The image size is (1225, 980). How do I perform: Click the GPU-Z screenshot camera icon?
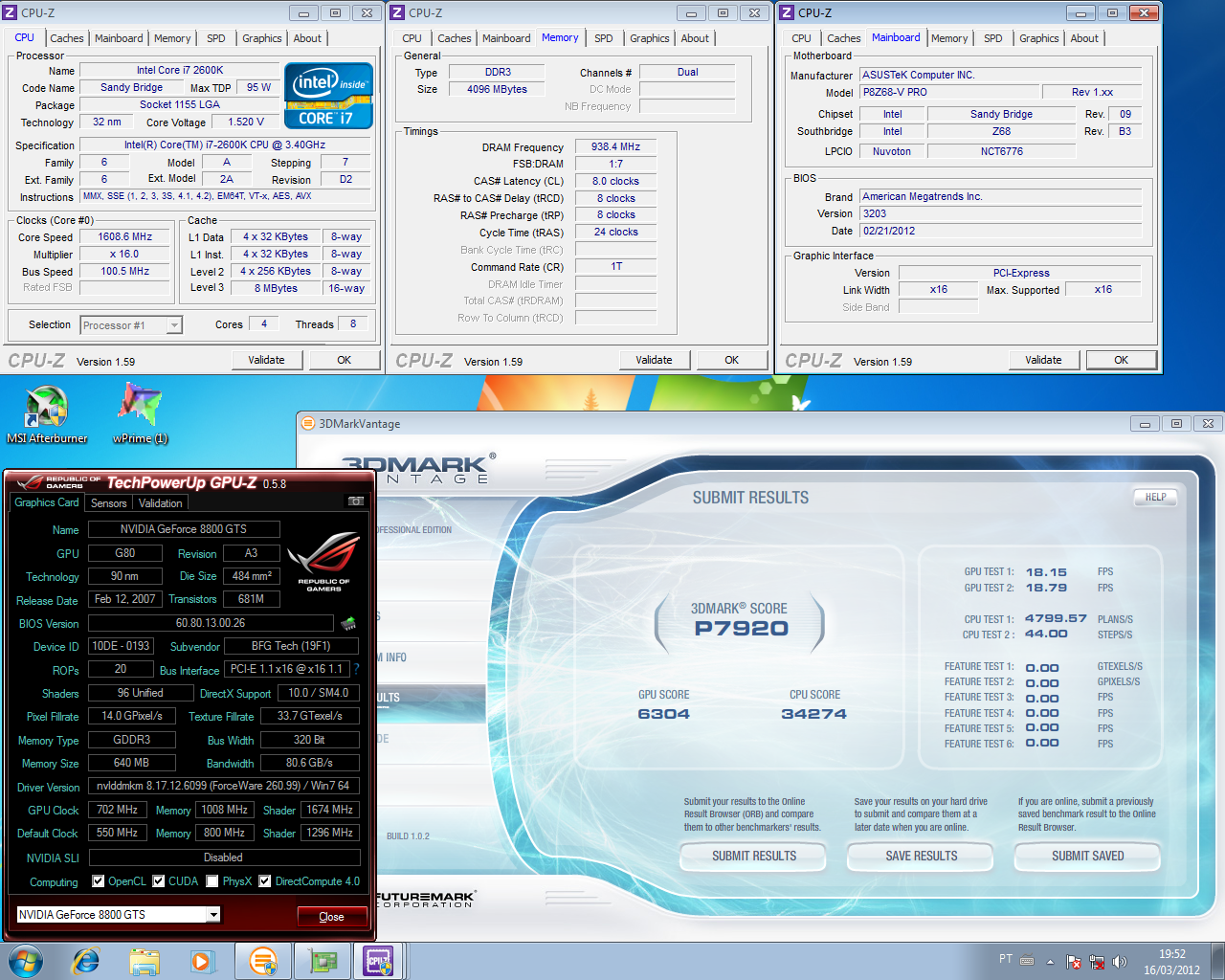click(356, 501)
